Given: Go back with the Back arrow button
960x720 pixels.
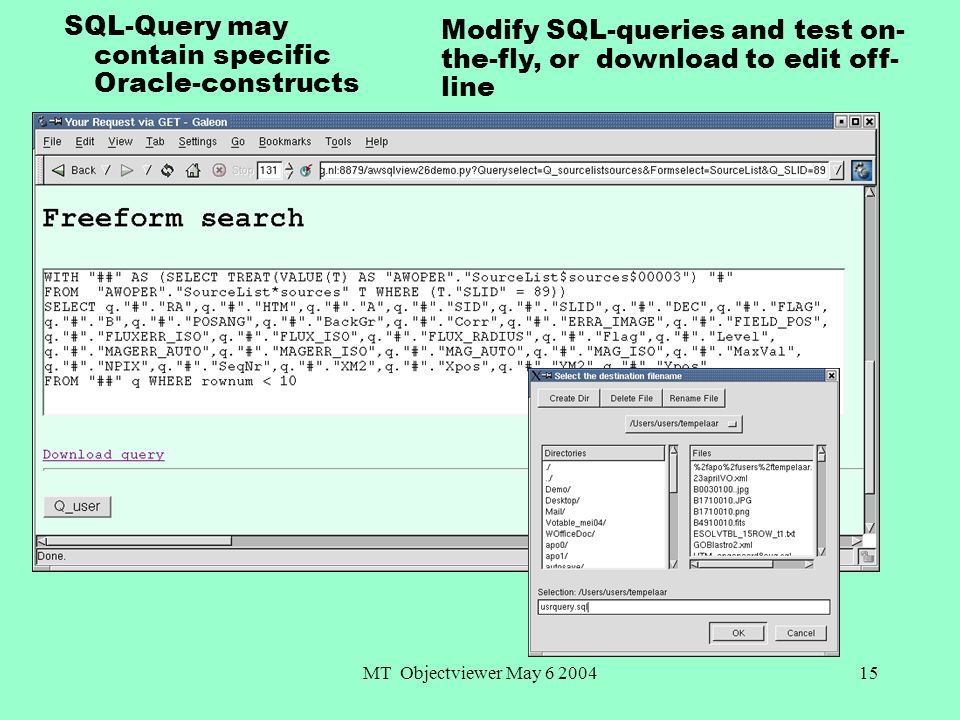Looking at the screenshot, I should click(x=74, y=170).
